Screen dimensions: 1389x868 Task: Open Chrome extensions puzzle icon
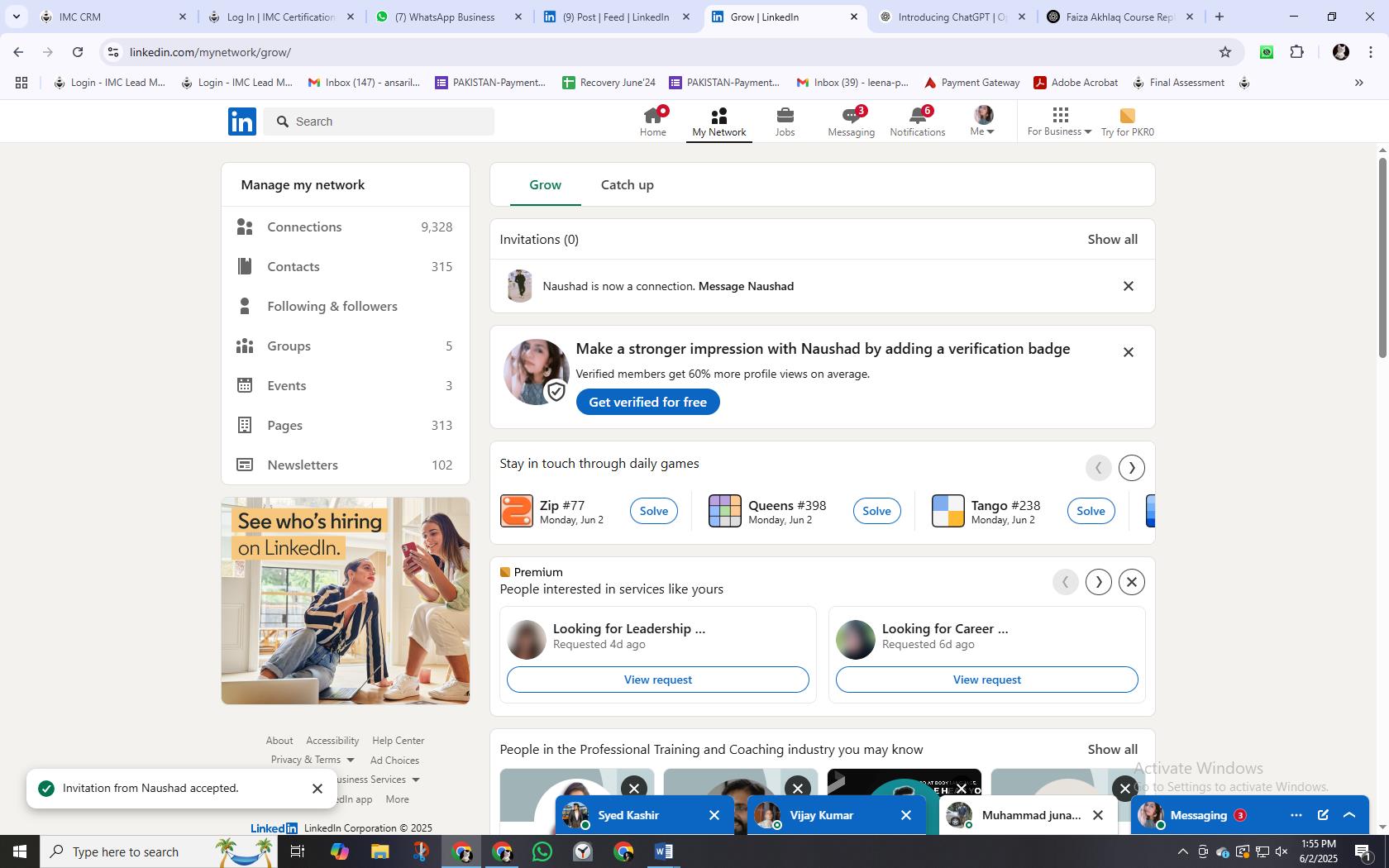click(x=1297, y=52)
